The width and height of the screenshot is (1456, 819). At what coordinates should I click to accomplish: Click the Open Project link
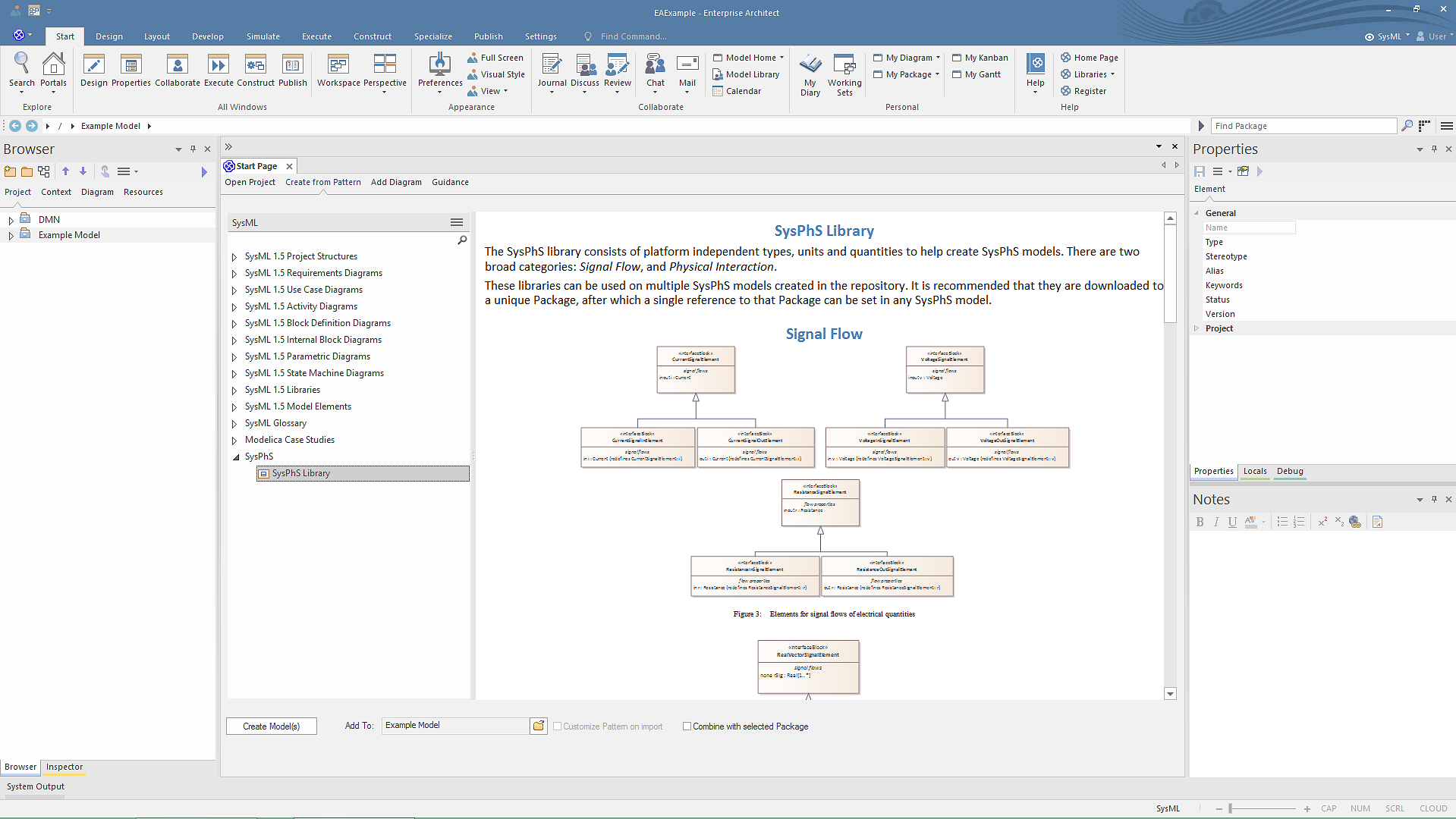[250, 182]
